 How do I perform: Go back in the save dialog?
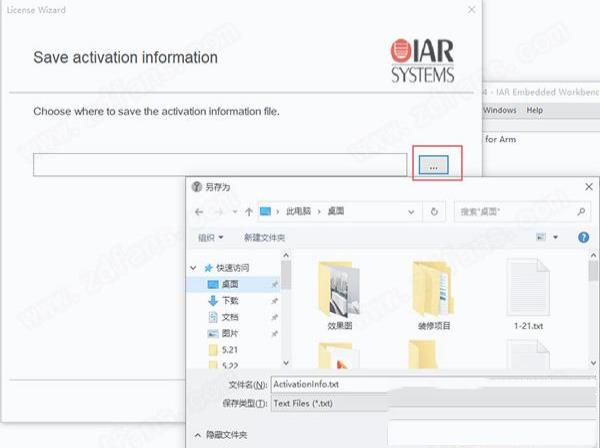pyautogui.click(x=199, y=211)
